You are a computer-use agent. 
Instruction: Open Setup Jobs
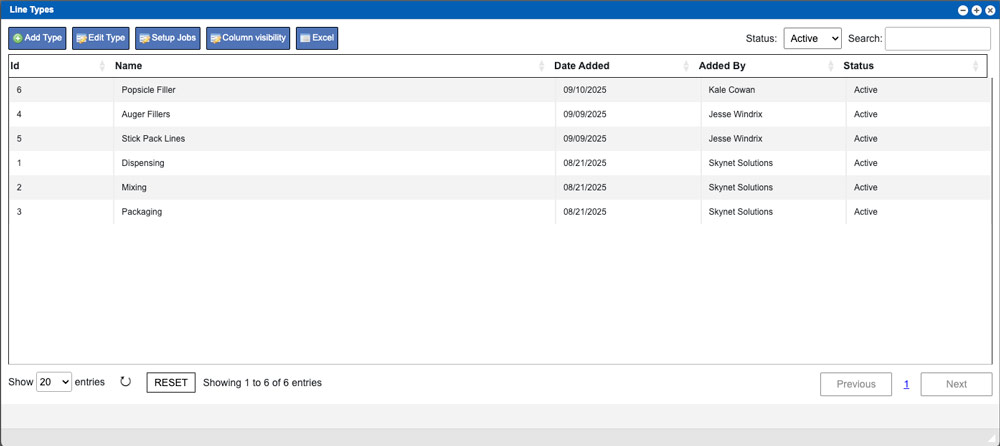168,38
